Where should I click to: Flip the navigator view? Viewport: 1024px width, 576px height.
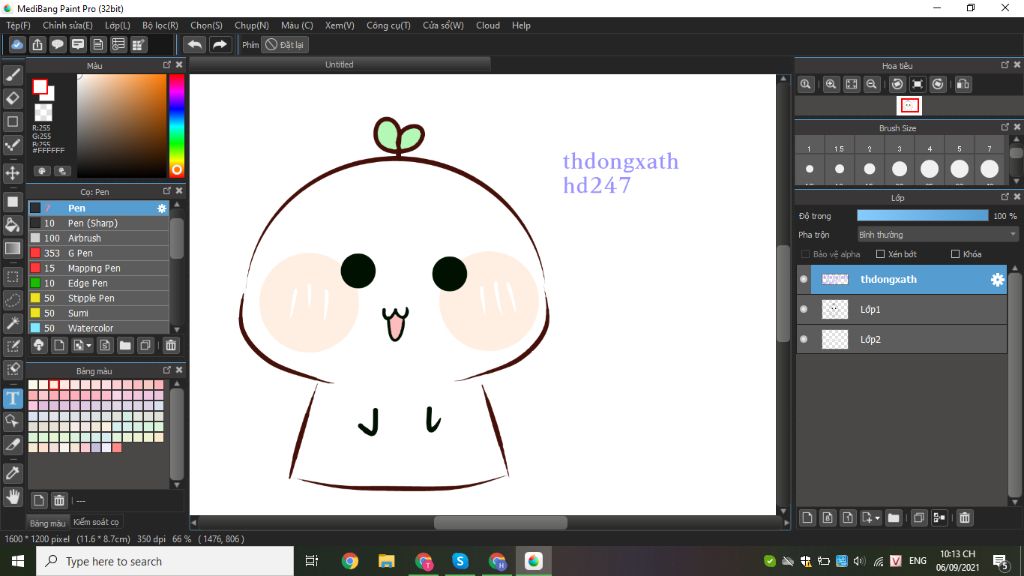tap(963, 84)
